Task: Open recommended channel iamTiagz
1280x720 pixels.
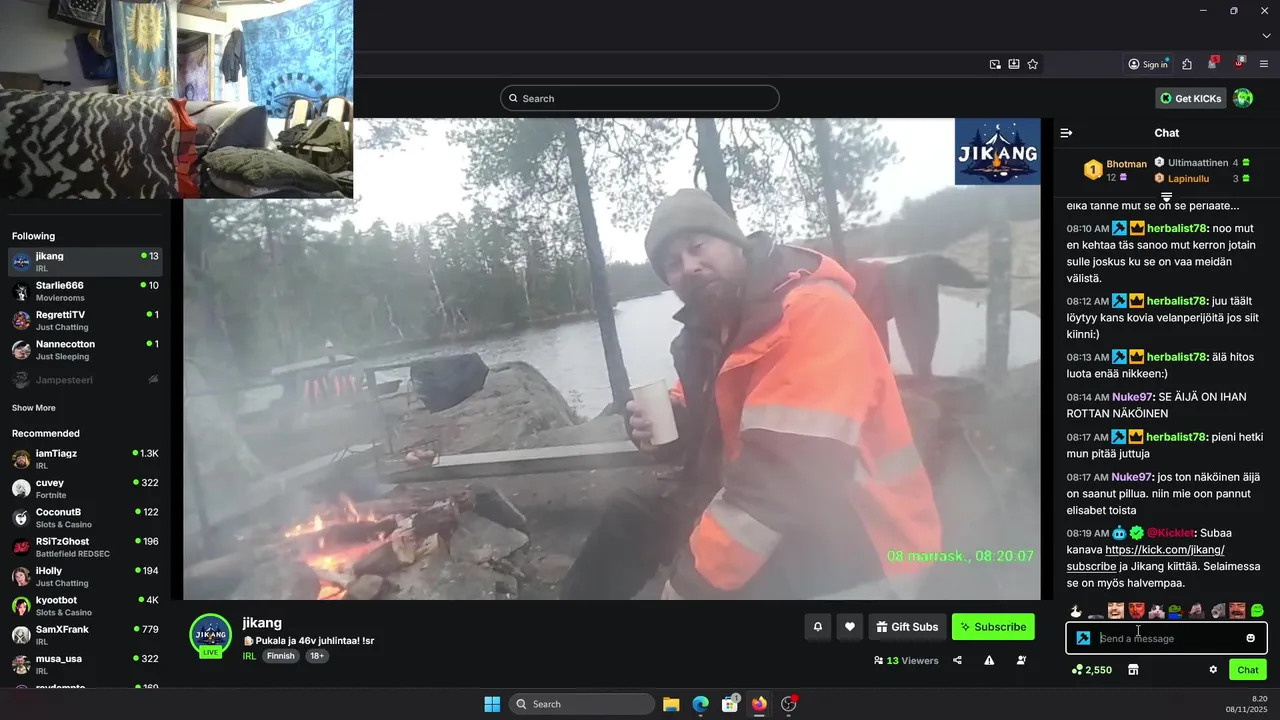Action: coord(85,459)
